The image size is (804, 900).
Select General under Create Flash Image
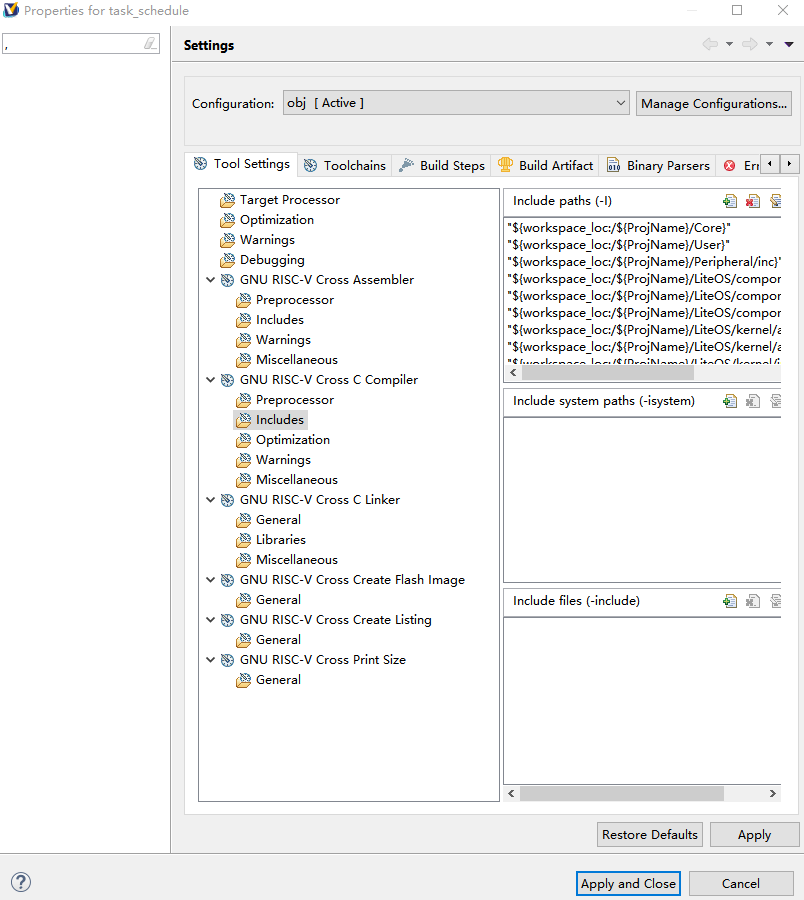click(268, 600)
